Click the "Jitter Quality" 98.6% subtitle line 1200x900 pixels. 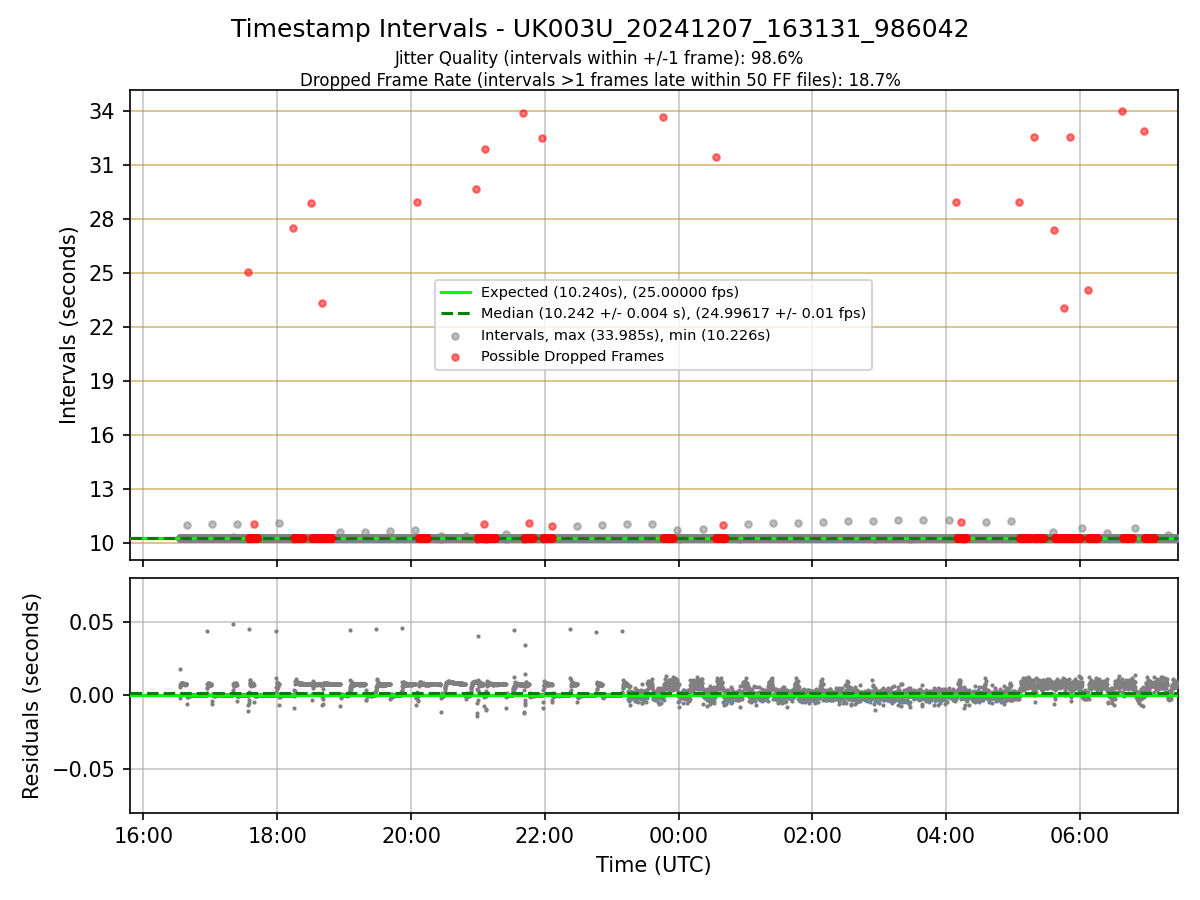click(x=599, y=58)
